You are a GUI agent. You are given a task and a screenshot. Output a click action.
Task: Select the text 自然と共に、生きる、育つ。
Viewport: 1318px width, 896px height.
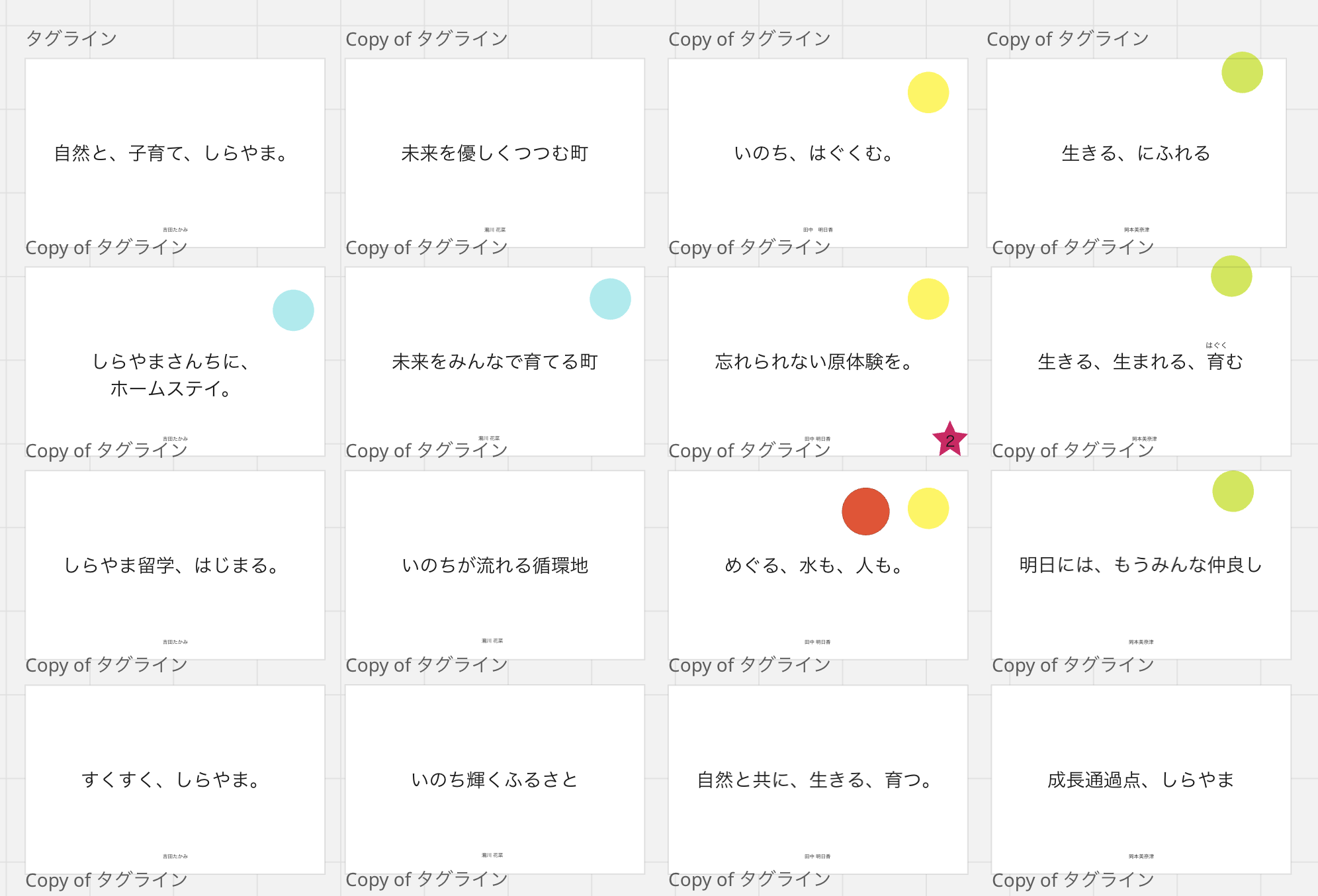click(816, 780)
